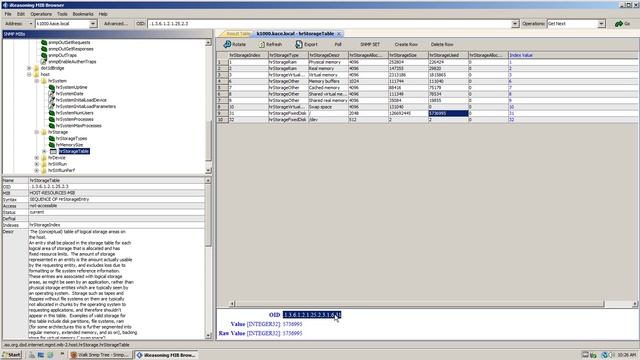Open the OID history dropdown arrow
This screenshot has width=640, height=360.
click(x=515, y=24)
